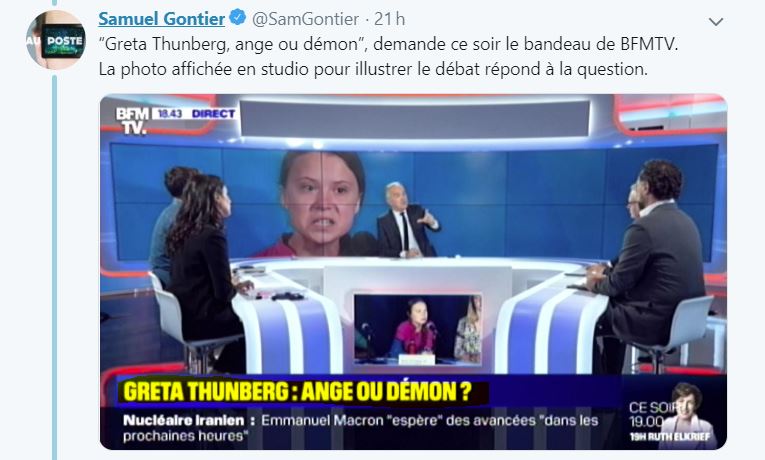
Task: Click the Au Poste profile avatar
Action: (x=55, y=40)
